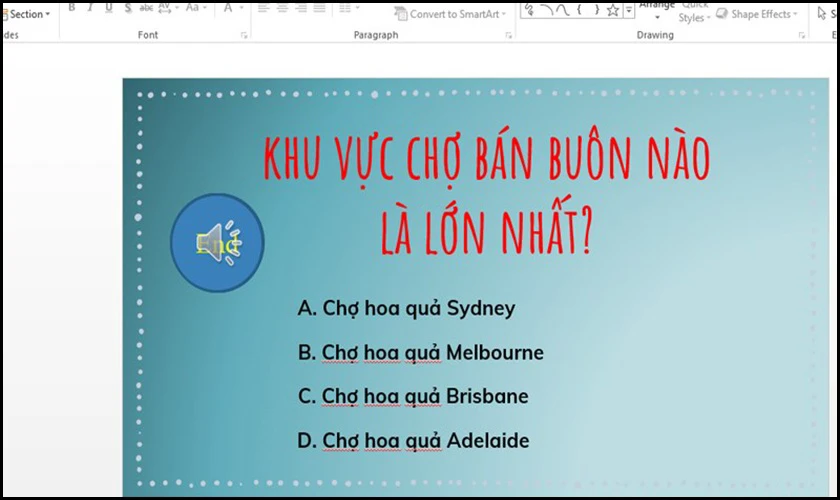The height and width of the screenshot is (500, 840).
Task: Click the speaker audio icon on the slide
Action: 219,243
